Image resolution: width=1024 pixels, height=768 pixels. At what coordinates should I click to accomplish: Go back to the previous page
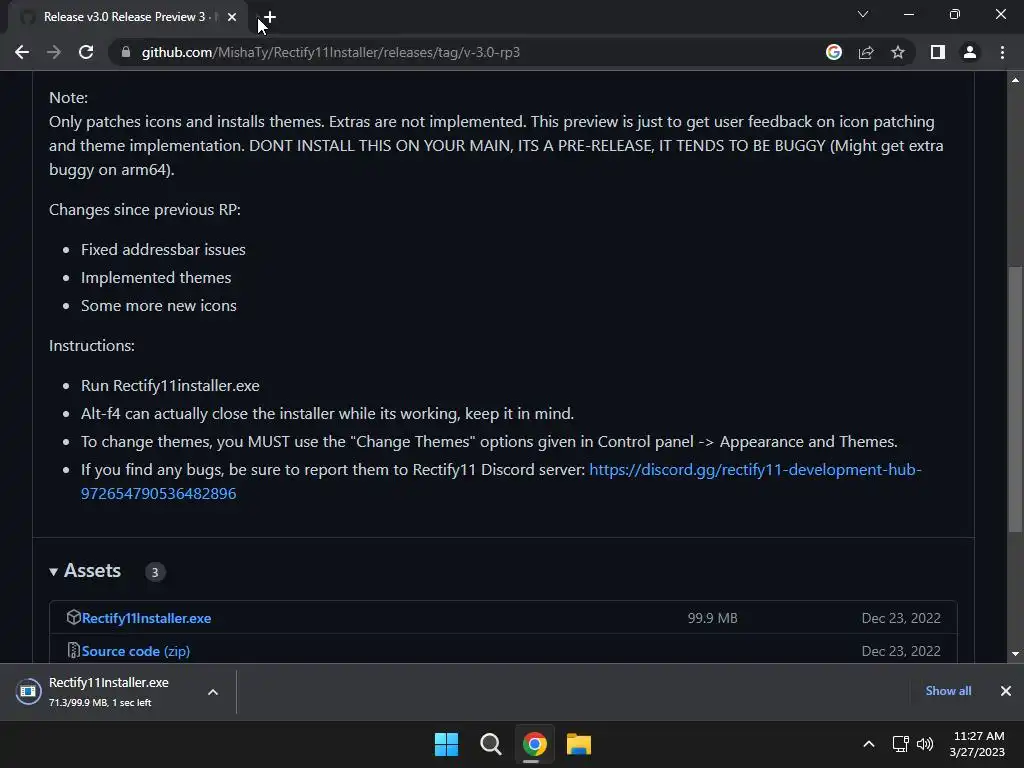click(22, 52)
